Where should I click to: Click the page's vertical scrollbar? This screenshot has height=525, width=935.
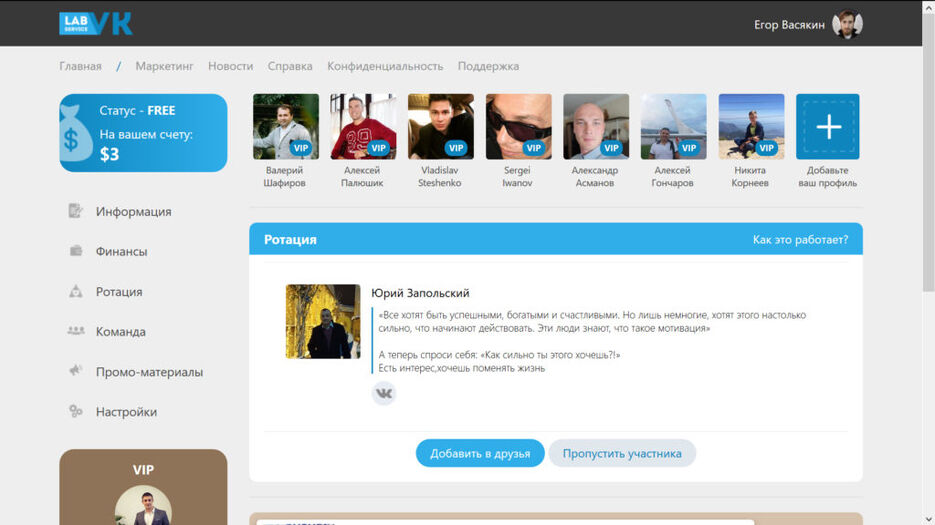[x=928, y=262]
